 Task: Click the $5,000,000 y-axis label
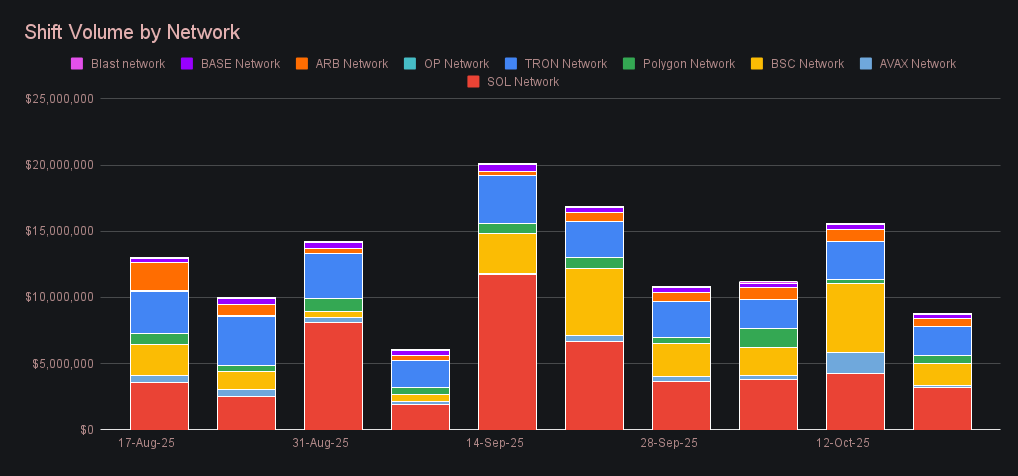point(64,363)
